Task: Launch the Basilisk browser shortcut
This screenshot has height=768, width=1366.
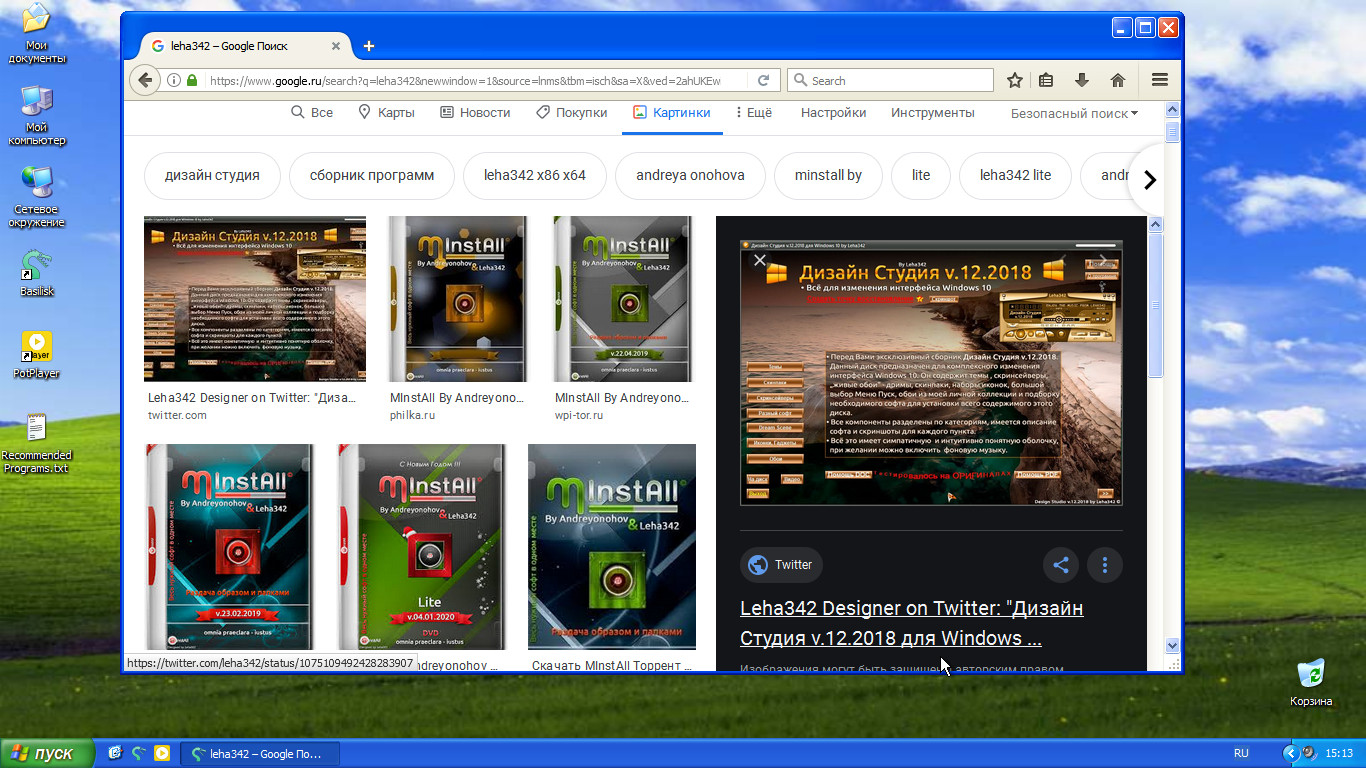Action: point(37,273)
